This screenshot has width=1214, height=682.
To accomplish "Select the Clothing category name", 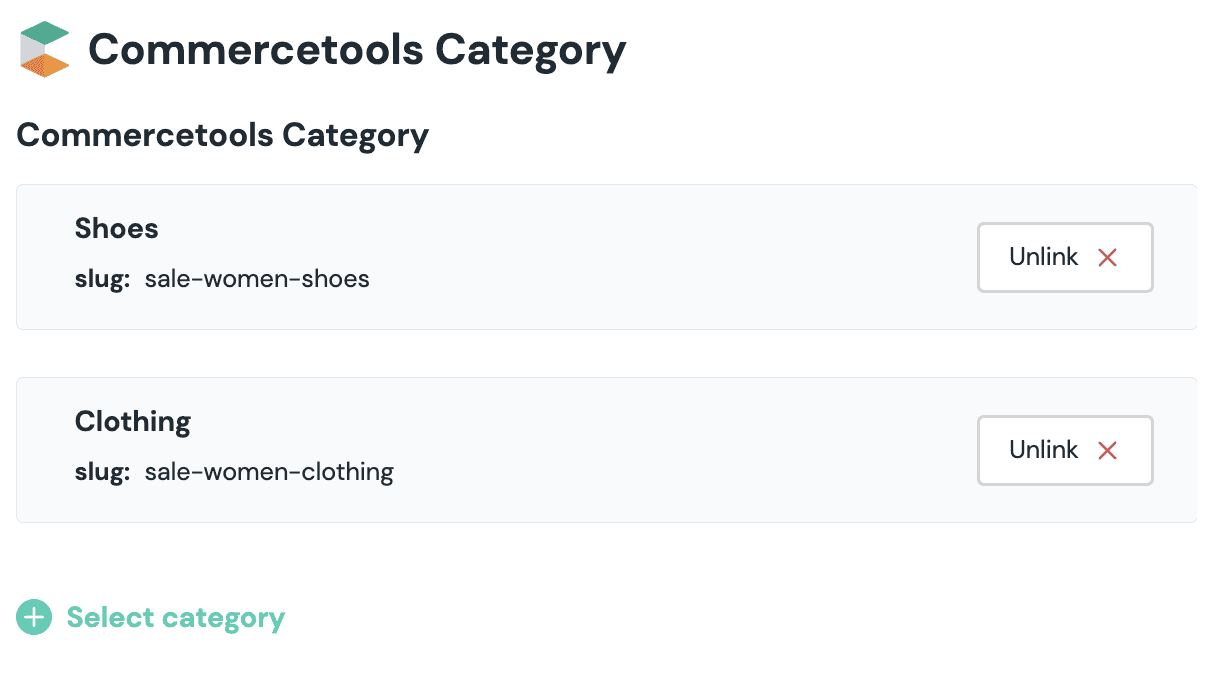I will (x=132, y=421).
